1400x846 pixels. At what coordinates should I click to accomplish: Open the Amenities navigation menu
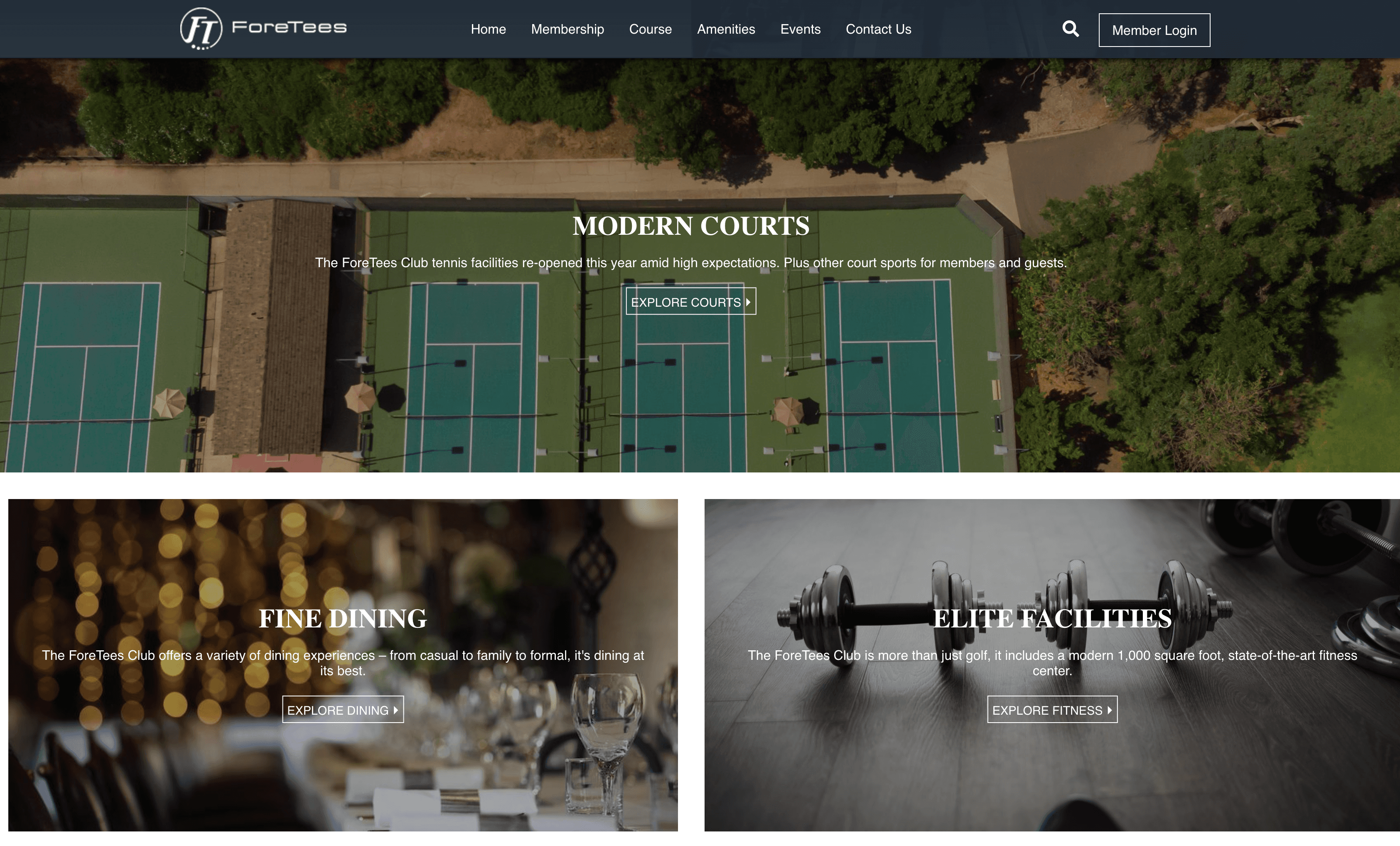point(726,29)
